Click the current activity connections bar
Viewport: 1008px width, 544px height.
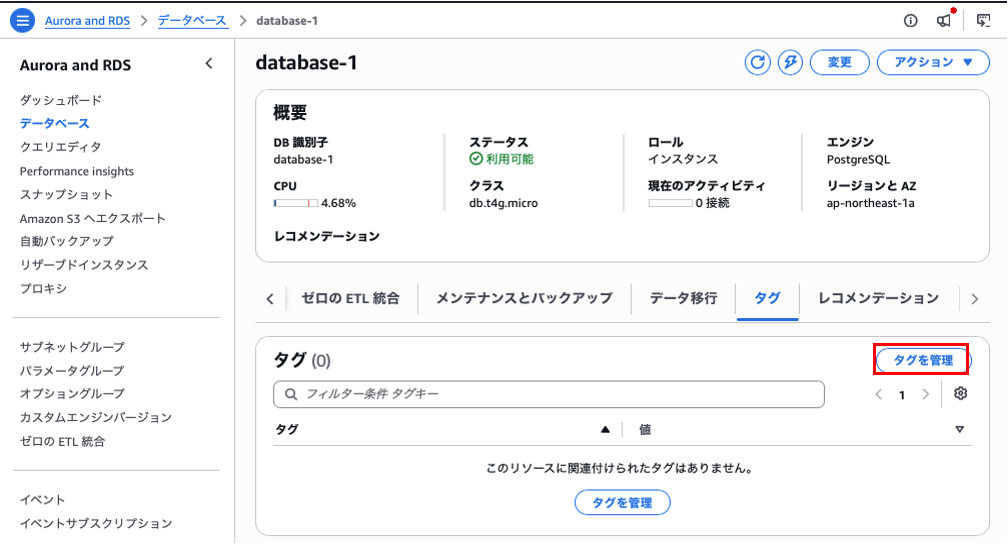click(x=670, y=203)
